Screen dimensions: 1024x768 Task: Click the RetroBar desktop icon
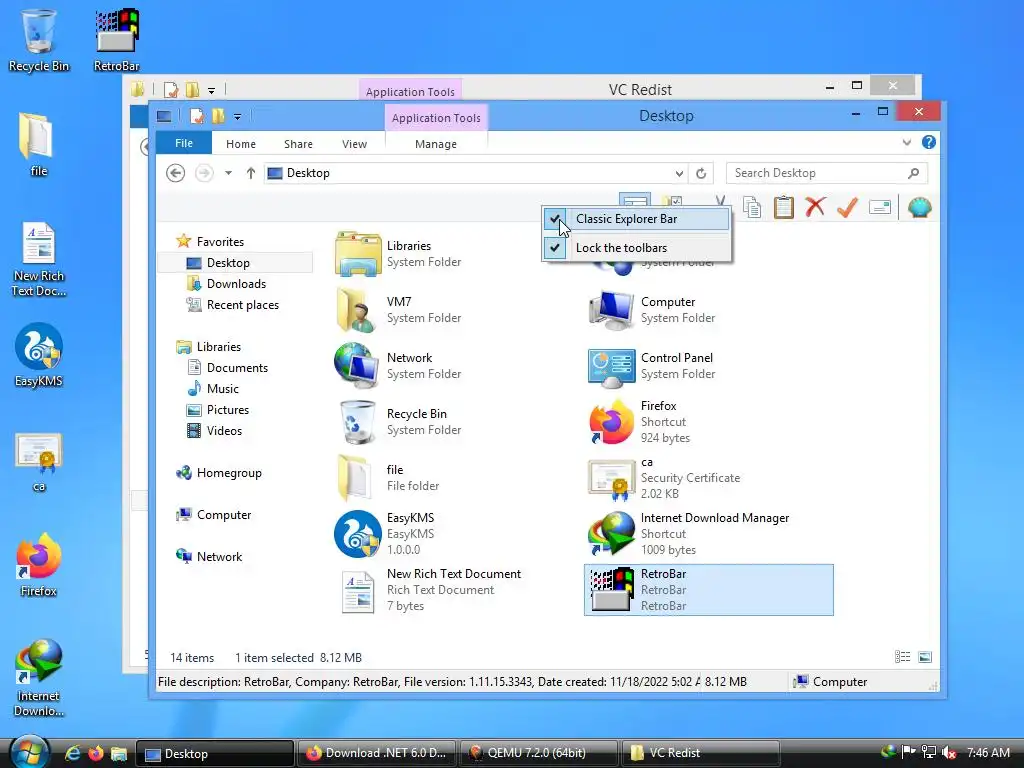116,39
